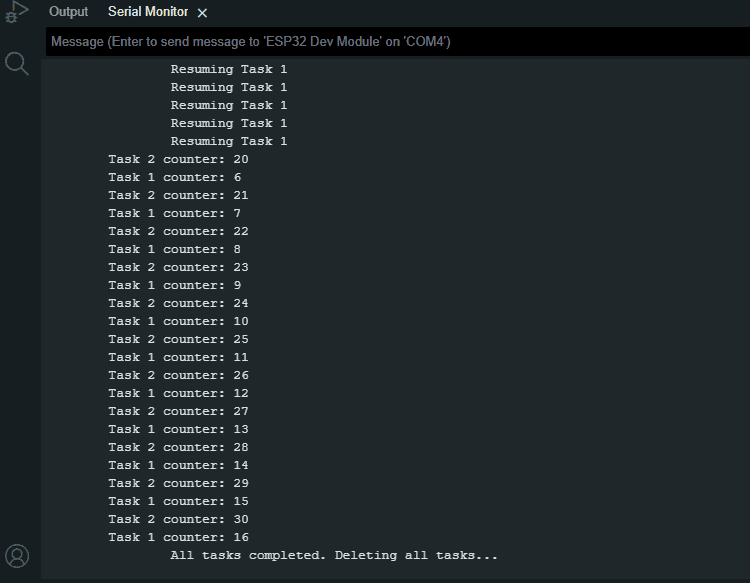Screen dimensions: 750x583
Task: Open the Search sidebar icon
Action: click(x=17, y=64)
